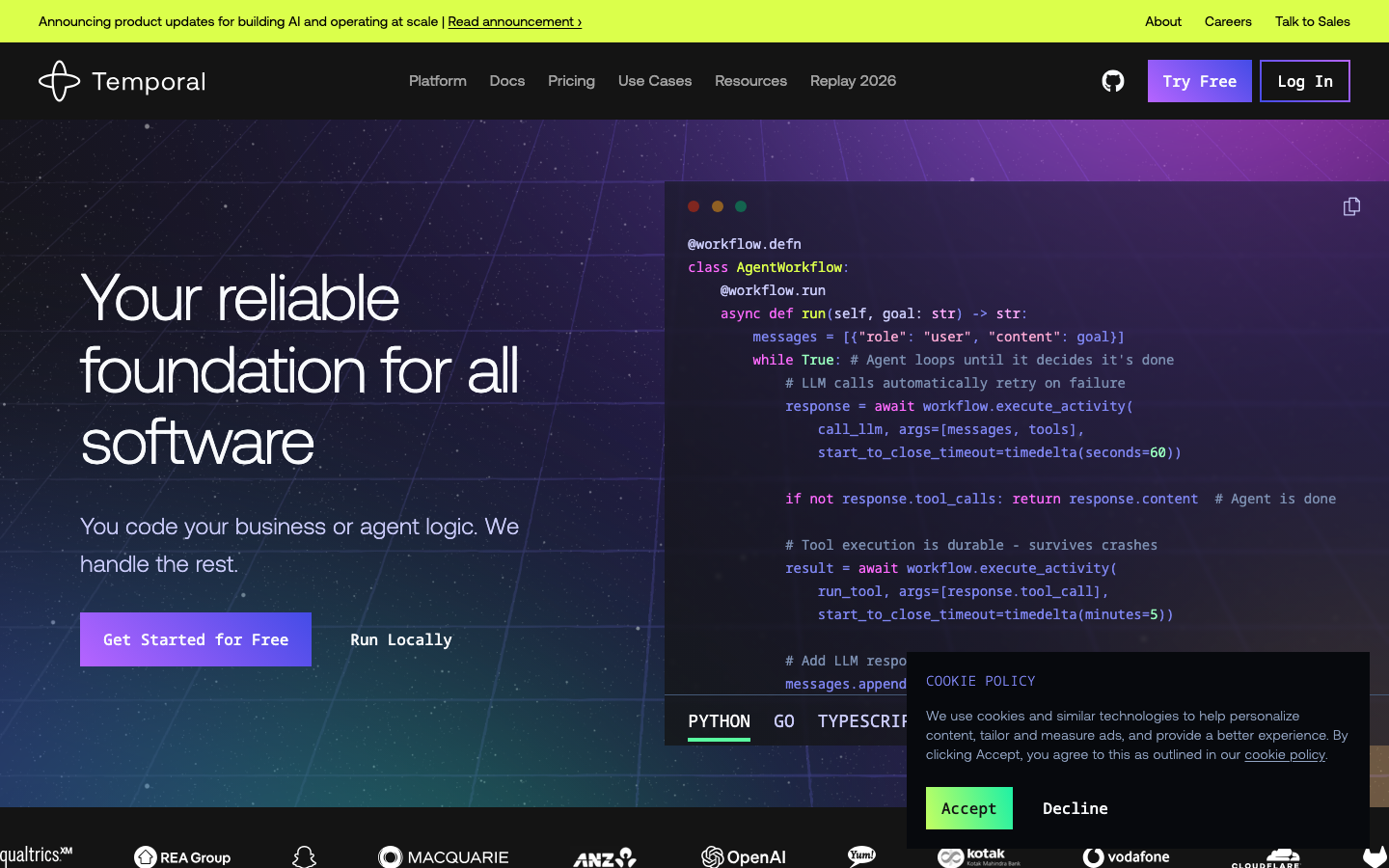Image resolution: width=1389 pixels, height=868 pixels.
Task: Open the Read announcement link
Action: point(514,21)
